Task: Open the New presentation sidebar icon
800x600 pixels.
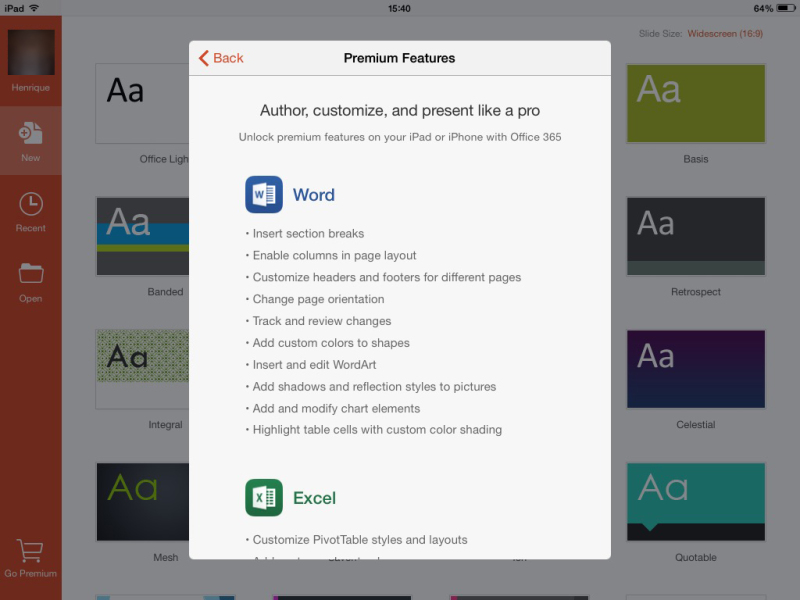Action: [x=31, y=134]
